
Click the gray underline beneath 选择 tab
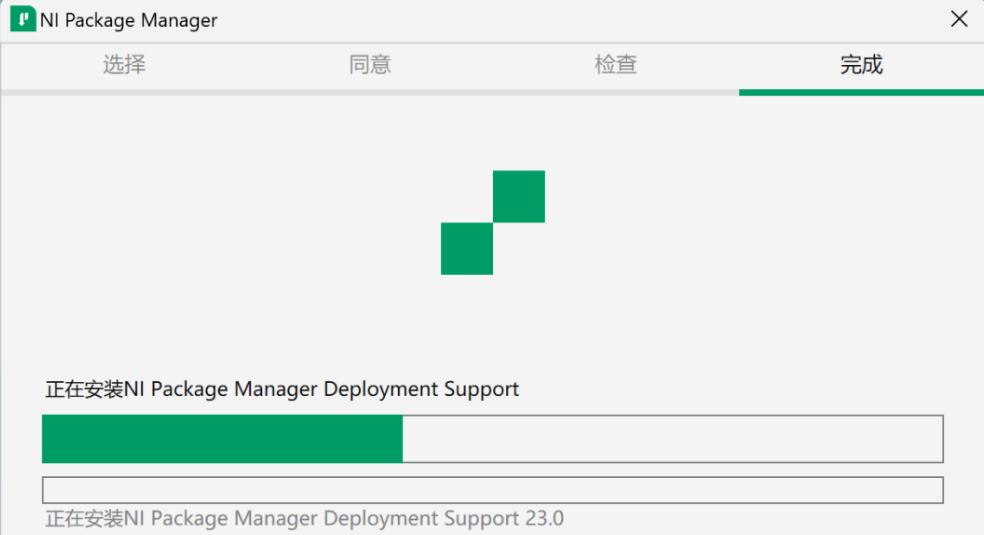click(124, 93)
